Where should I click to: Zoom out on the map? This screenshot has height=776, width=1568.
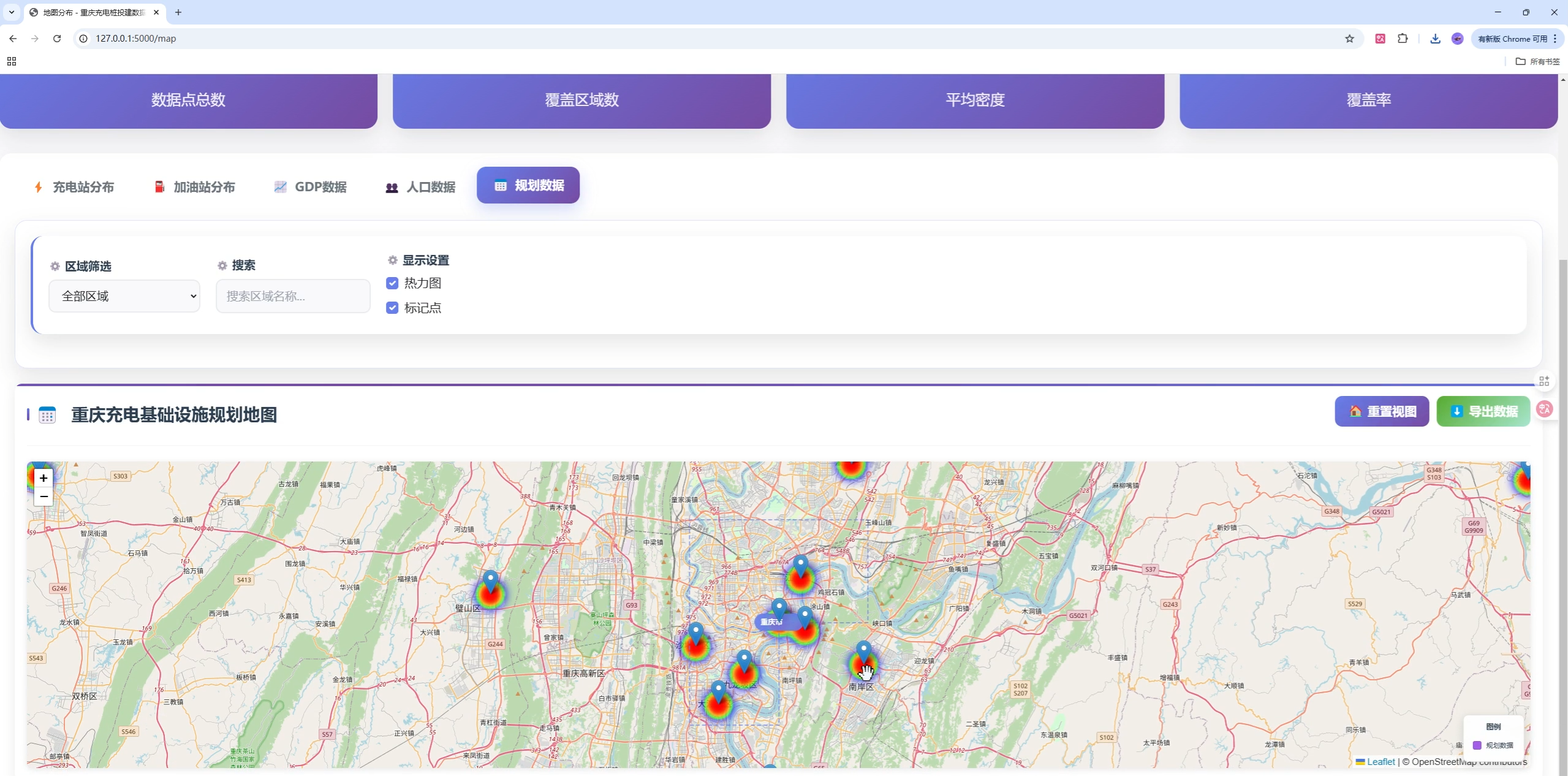(x=44, y=496)
